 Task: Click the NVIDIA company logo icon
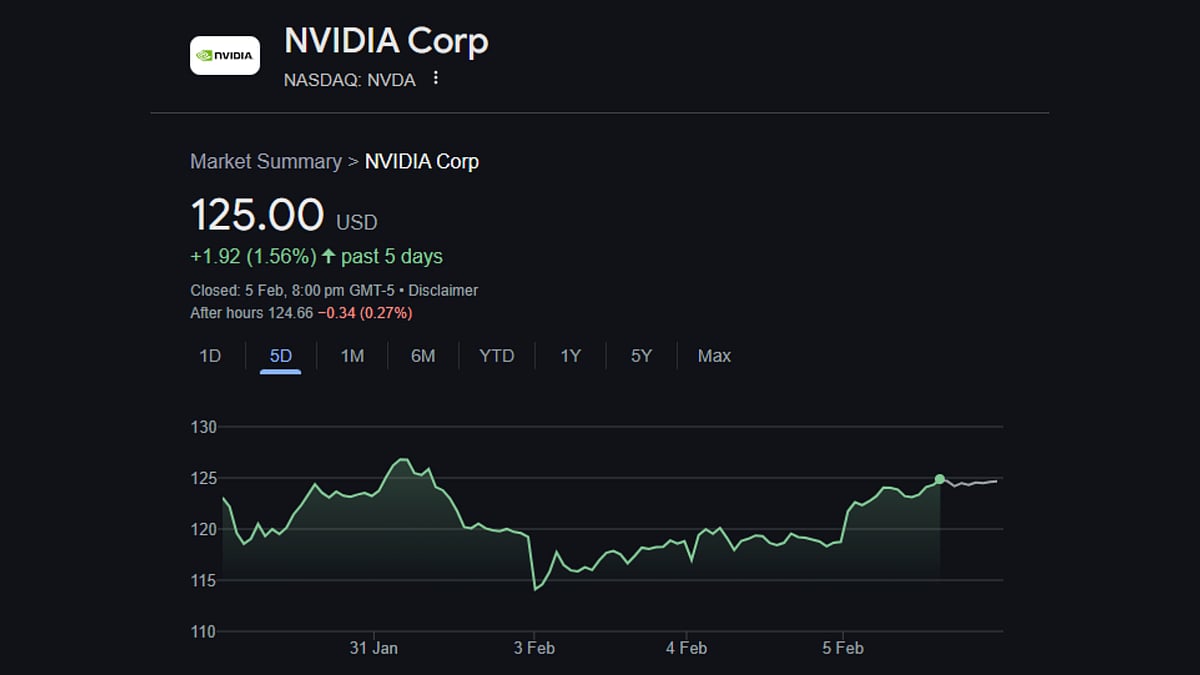(224, 55)
